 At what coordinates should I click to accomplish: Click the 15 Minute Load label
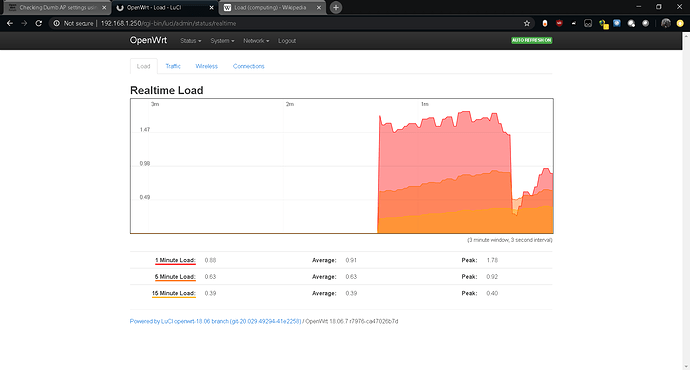174,293
